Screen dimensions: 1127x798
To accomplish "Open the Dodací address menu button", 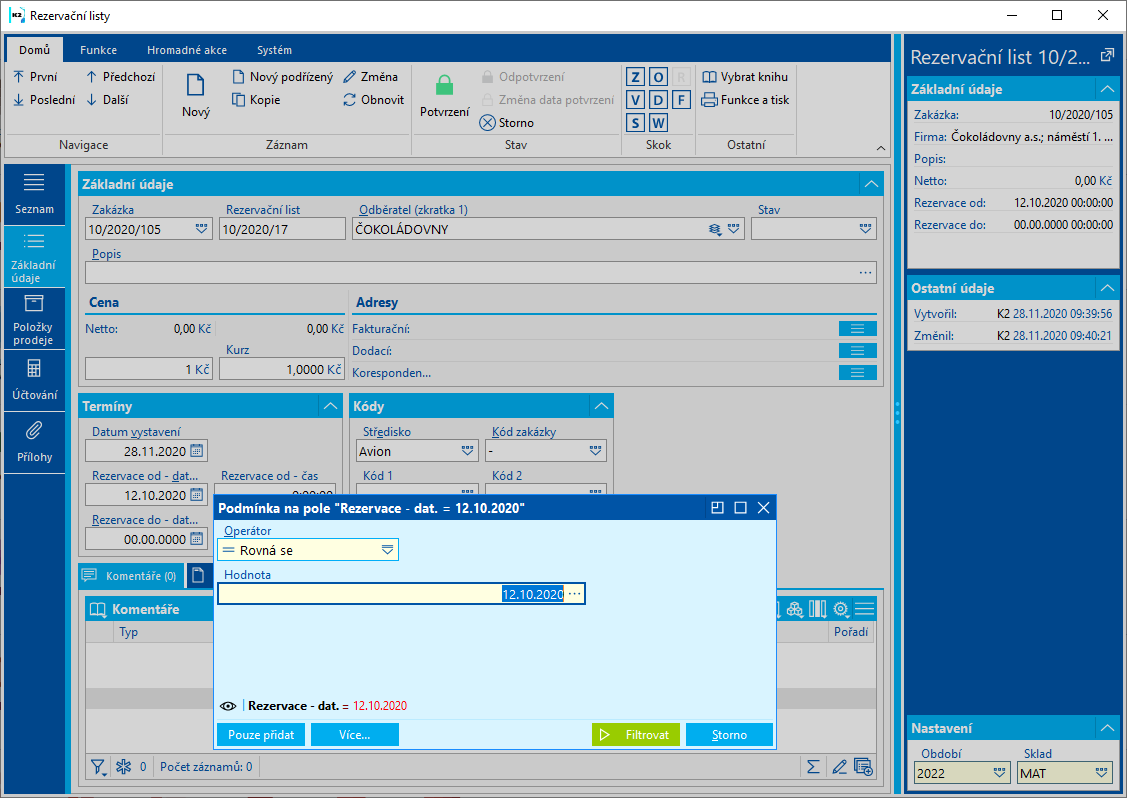I will click(x=857, y=351).
